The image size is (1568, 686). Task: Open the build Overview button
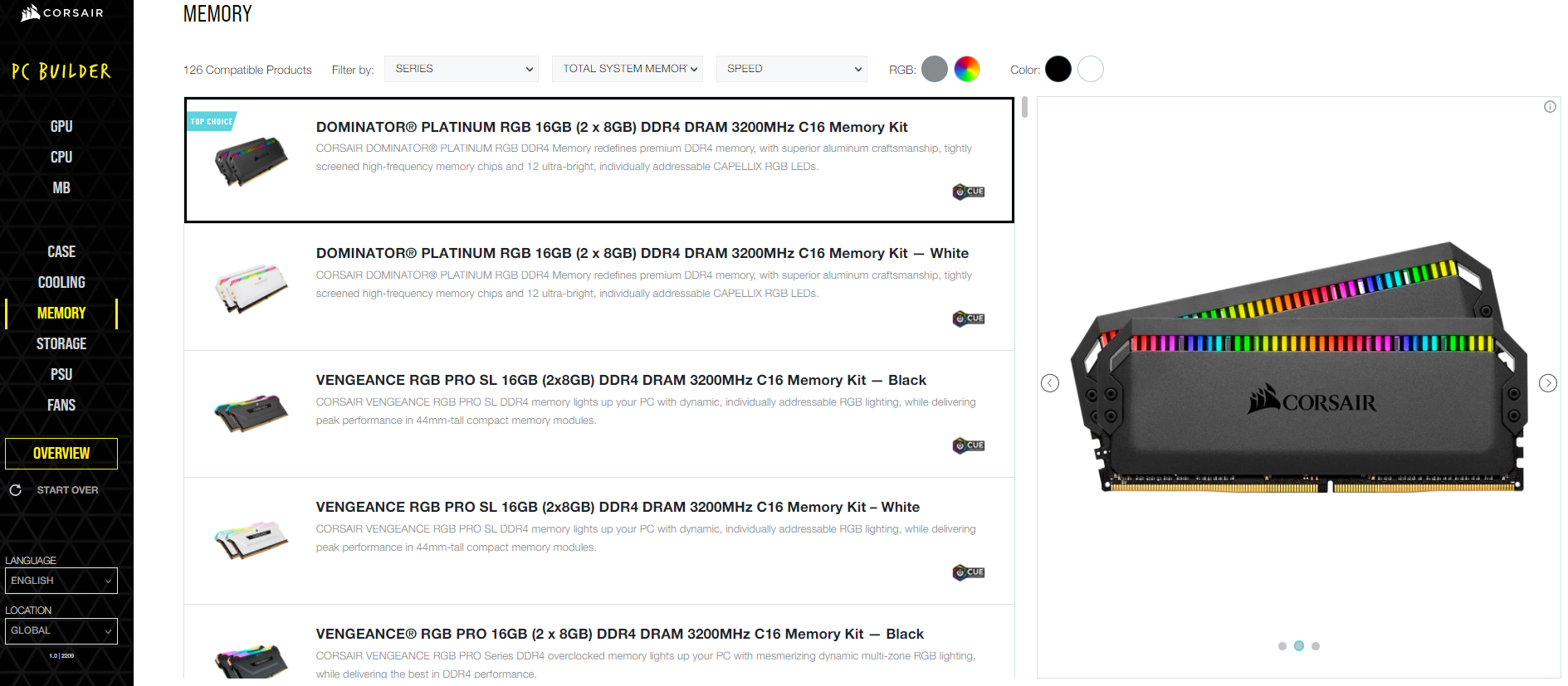coord(61,454)
